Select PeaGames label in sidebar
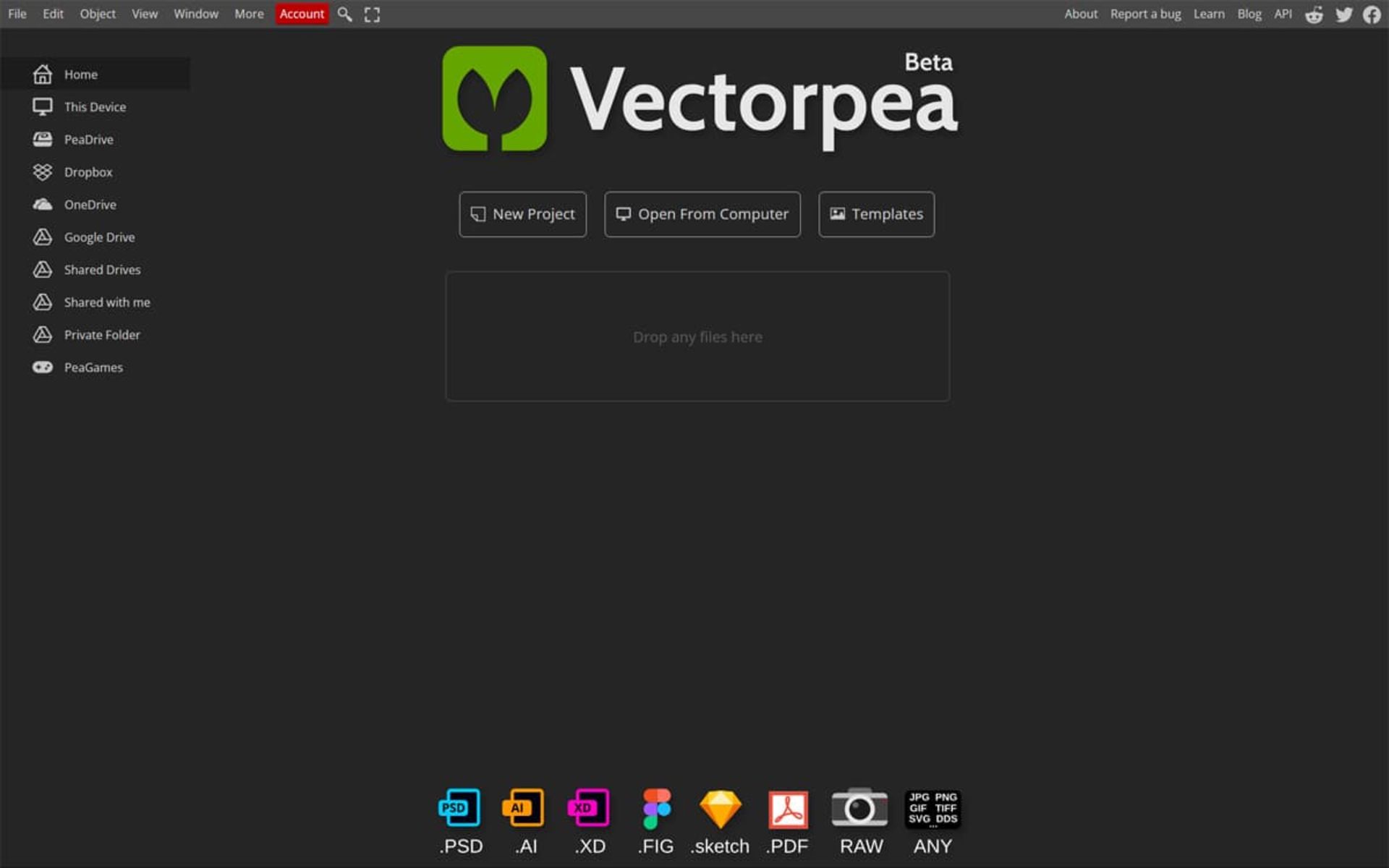 click(x=93, y=367)
